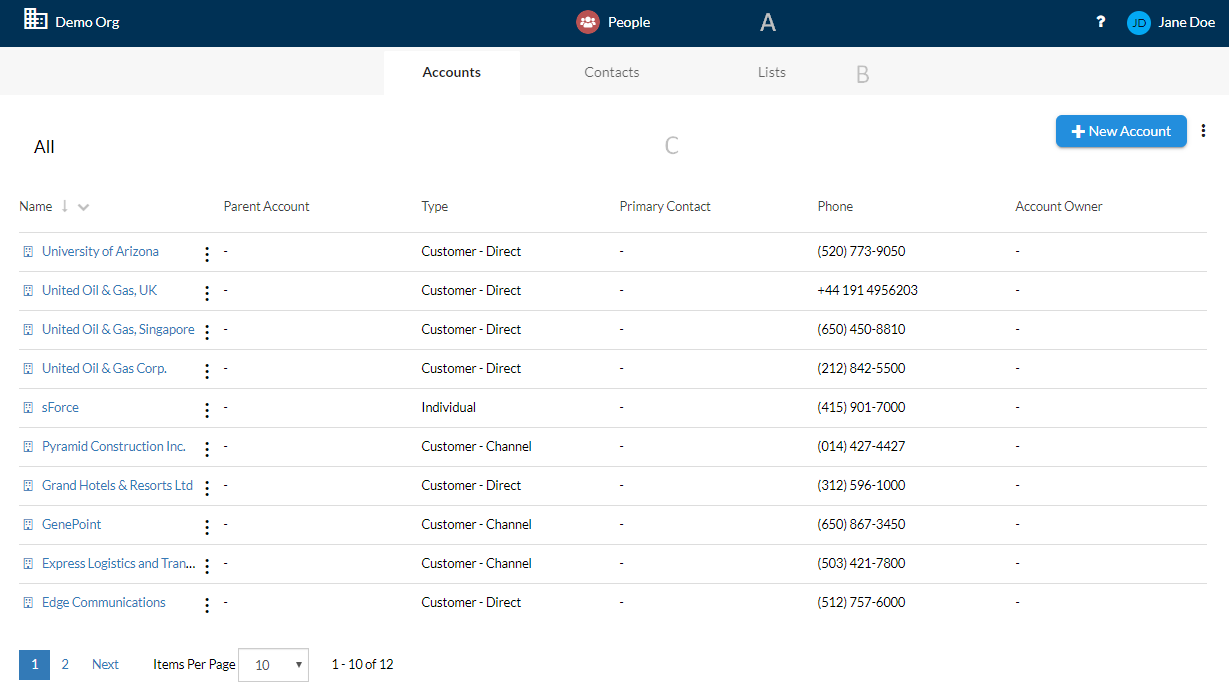
Task: Click phone number (512) 757-6000
Action: coord(861,602)
